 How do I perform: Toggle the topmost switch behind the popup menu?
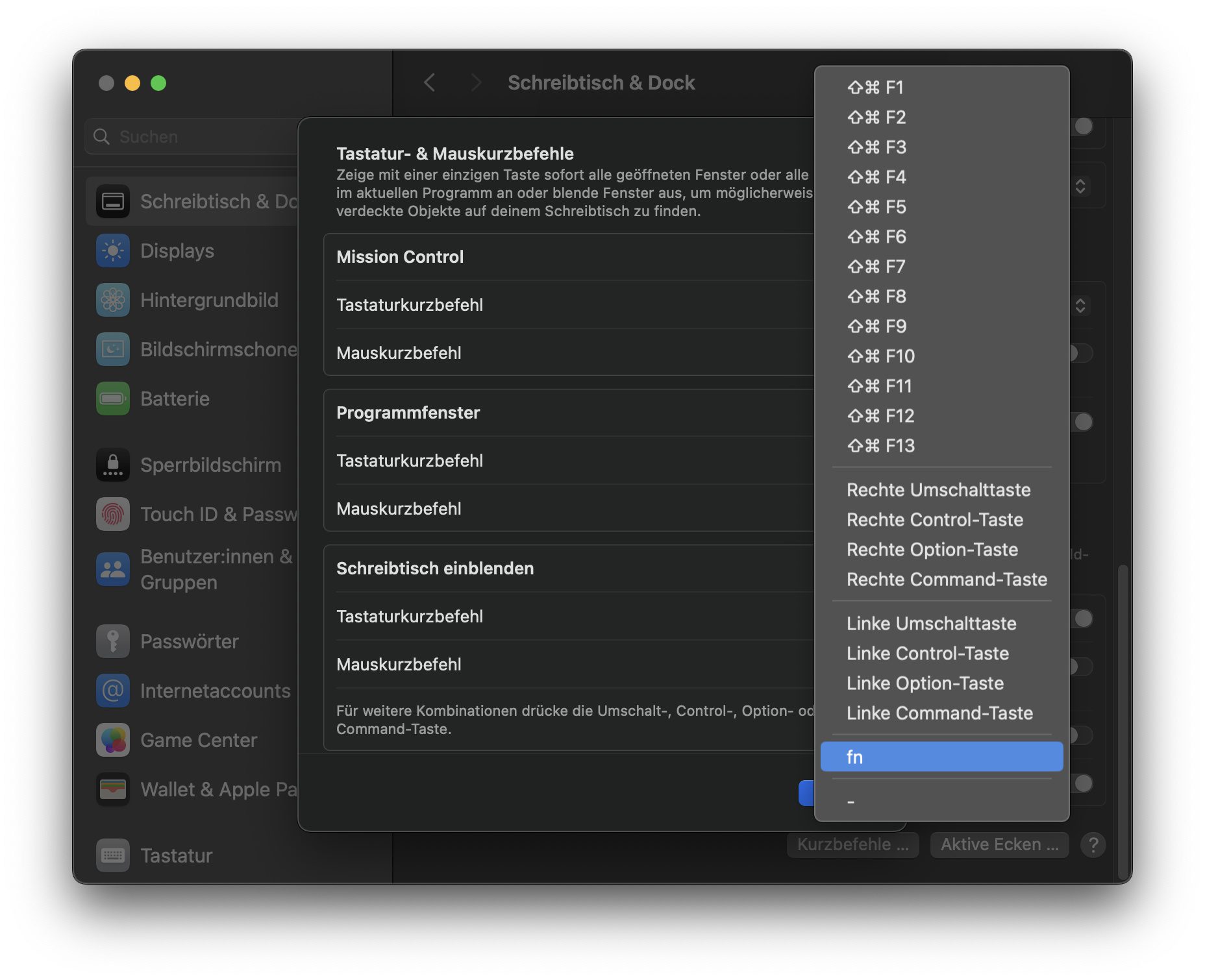tap(1082, 126)
